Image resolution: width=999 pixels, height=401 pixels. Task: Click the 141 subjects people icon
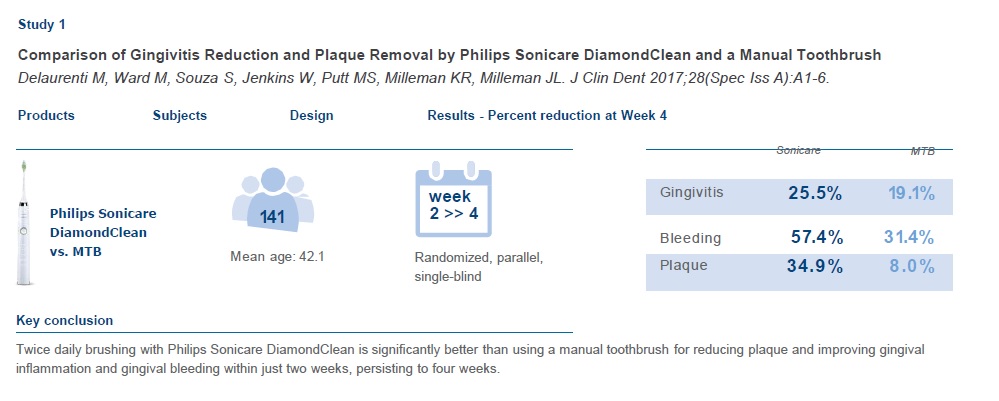[273, 200]
